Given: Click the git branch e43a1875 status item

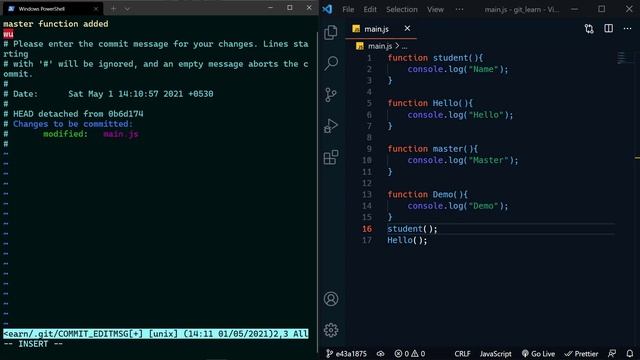Looking at the screenshot, I should (x=346, y=354).
